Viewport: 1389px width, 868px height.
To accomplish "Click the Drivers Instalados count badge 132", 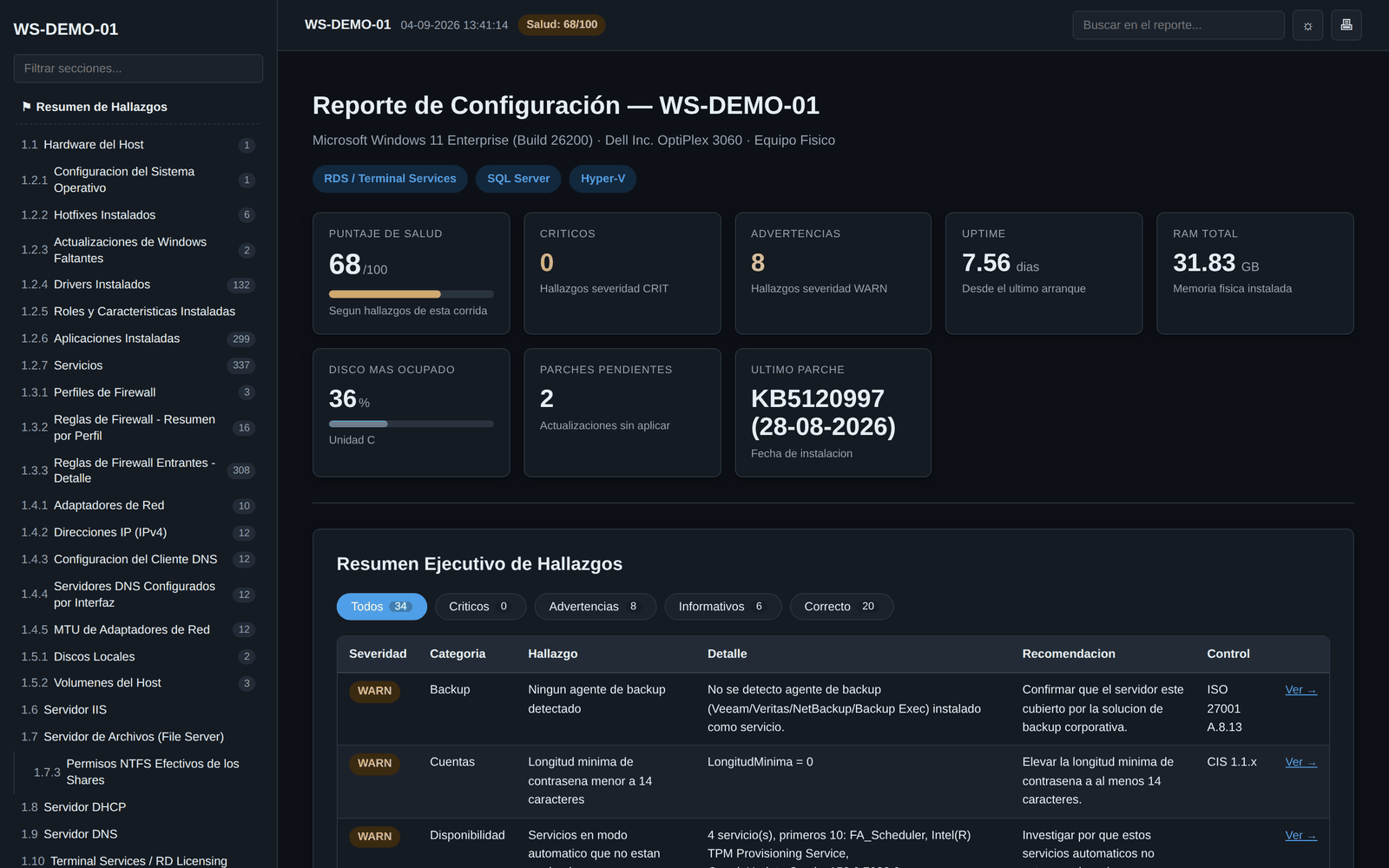I will [241, 285].
